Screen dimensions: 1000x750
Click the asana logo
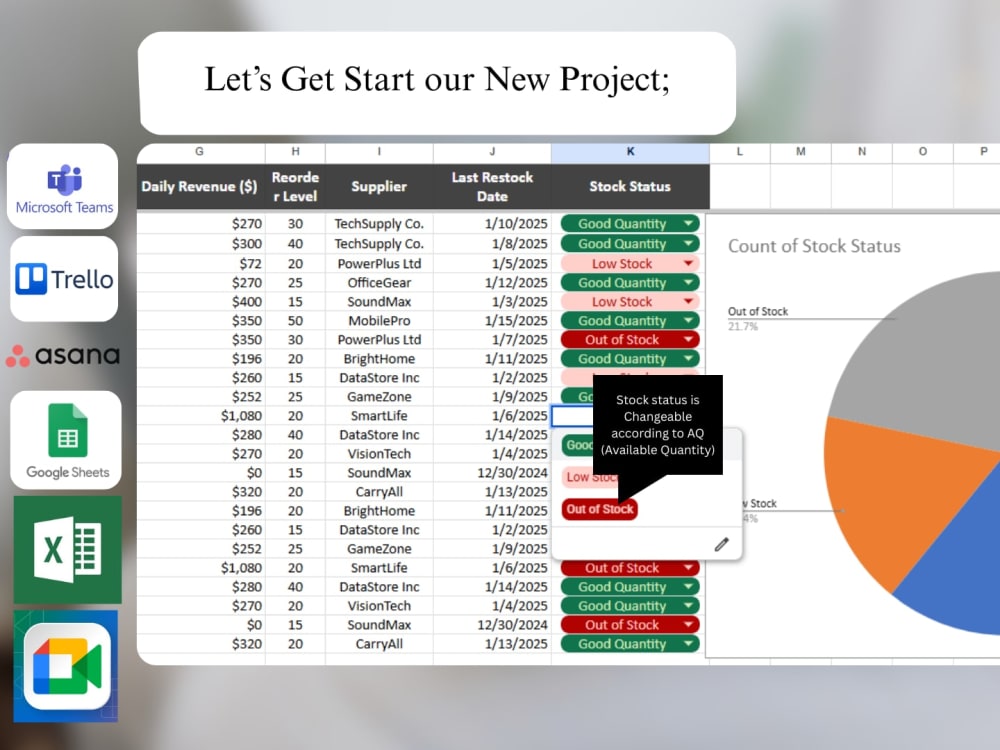pos(62,355)
